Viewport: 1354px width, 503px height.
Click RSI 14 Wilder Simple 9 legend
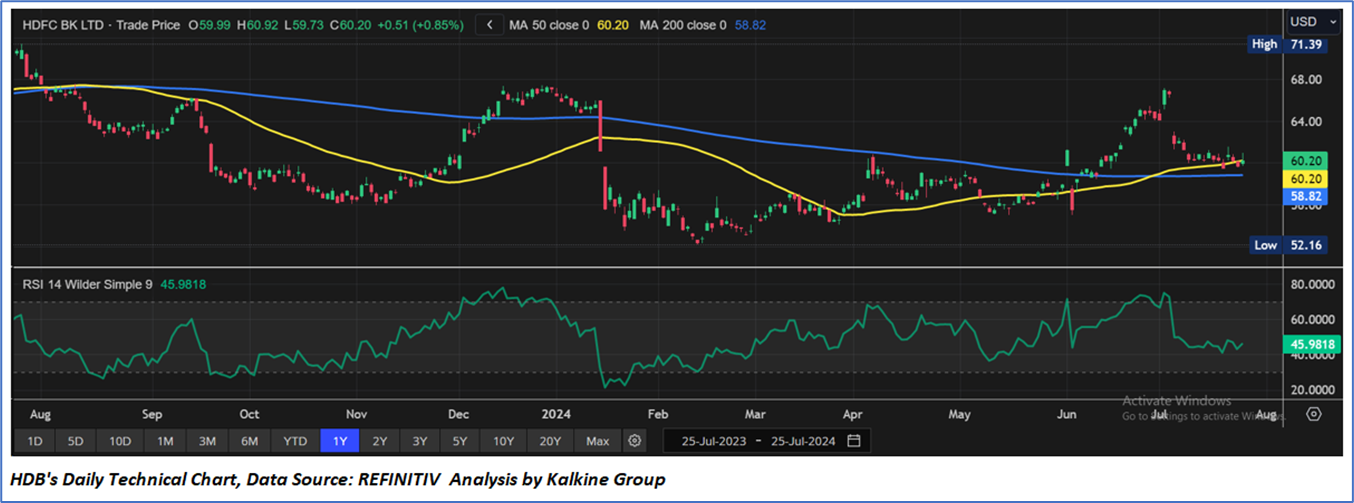tap(87, 284)
